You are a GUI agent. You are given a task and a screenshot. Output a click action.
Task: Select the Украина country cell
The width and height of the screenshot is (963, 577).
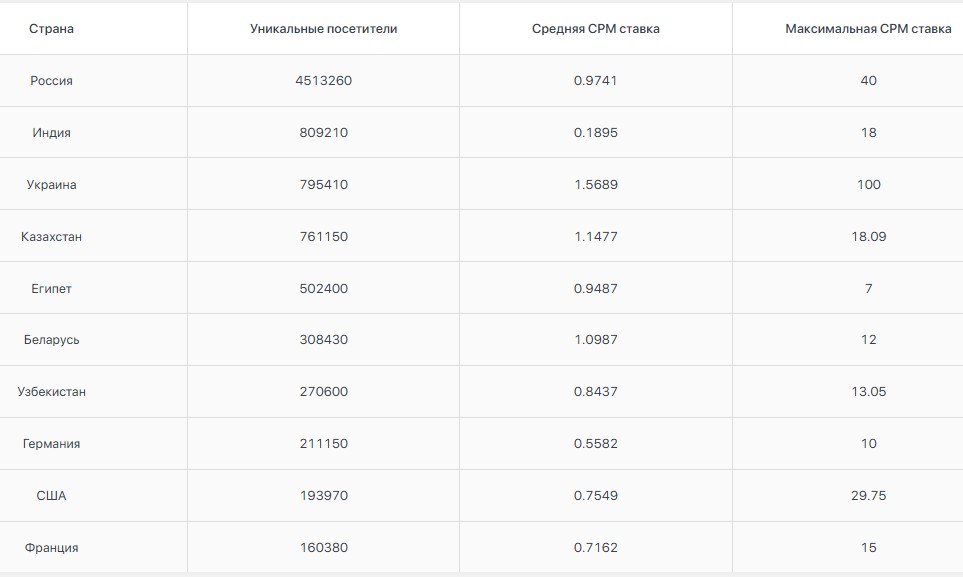pos(51,185)
